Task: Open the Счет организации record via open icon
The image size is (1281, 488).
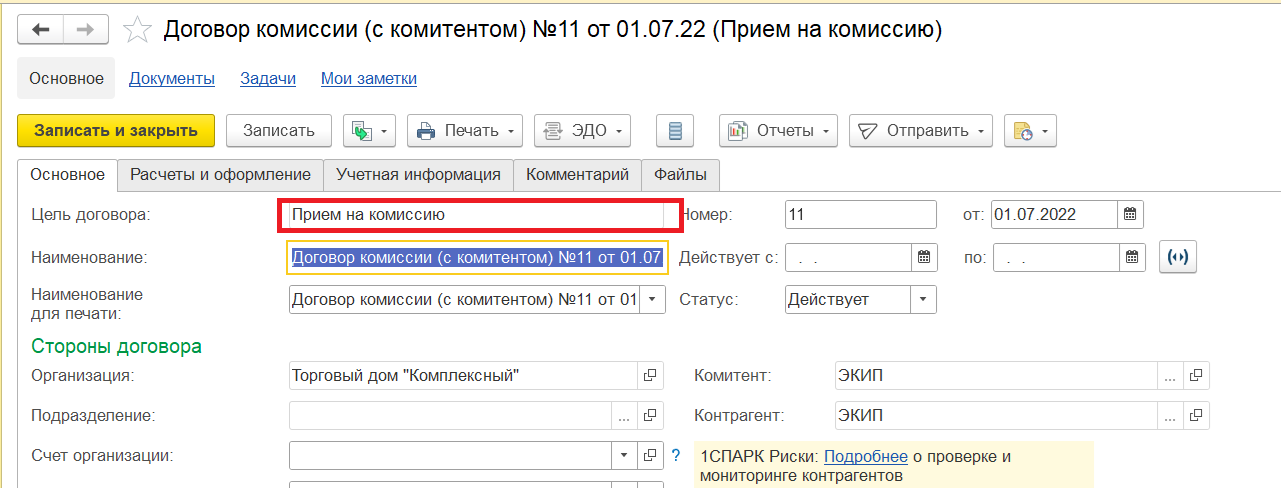Action: pyautogui.click(x=651, y=455)
